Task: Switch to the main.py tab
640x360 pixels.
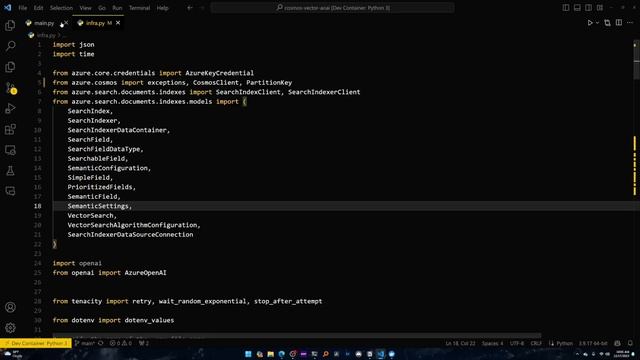Action: point(44,23)
